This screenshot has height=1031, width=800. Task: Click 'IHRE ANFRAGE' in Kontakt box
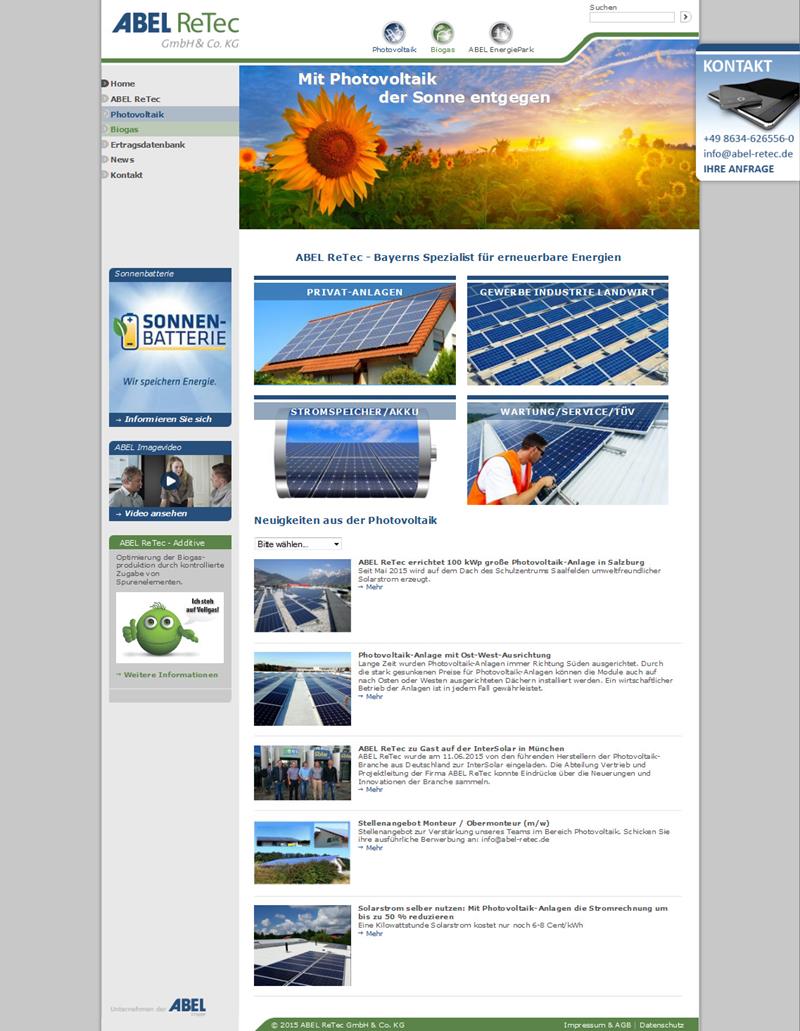tap(738, 169)
